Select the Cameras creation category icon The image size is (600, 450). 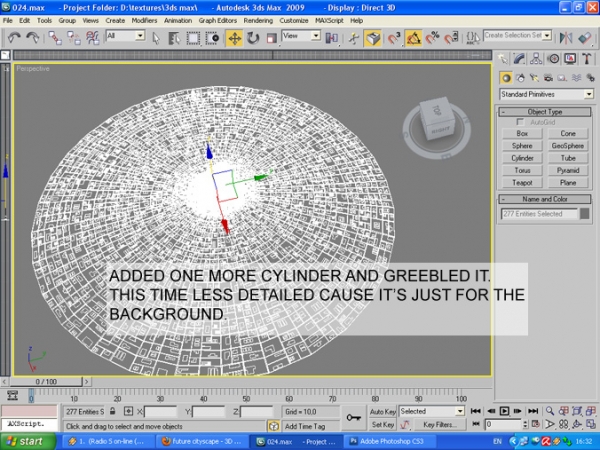click(548, 78)
